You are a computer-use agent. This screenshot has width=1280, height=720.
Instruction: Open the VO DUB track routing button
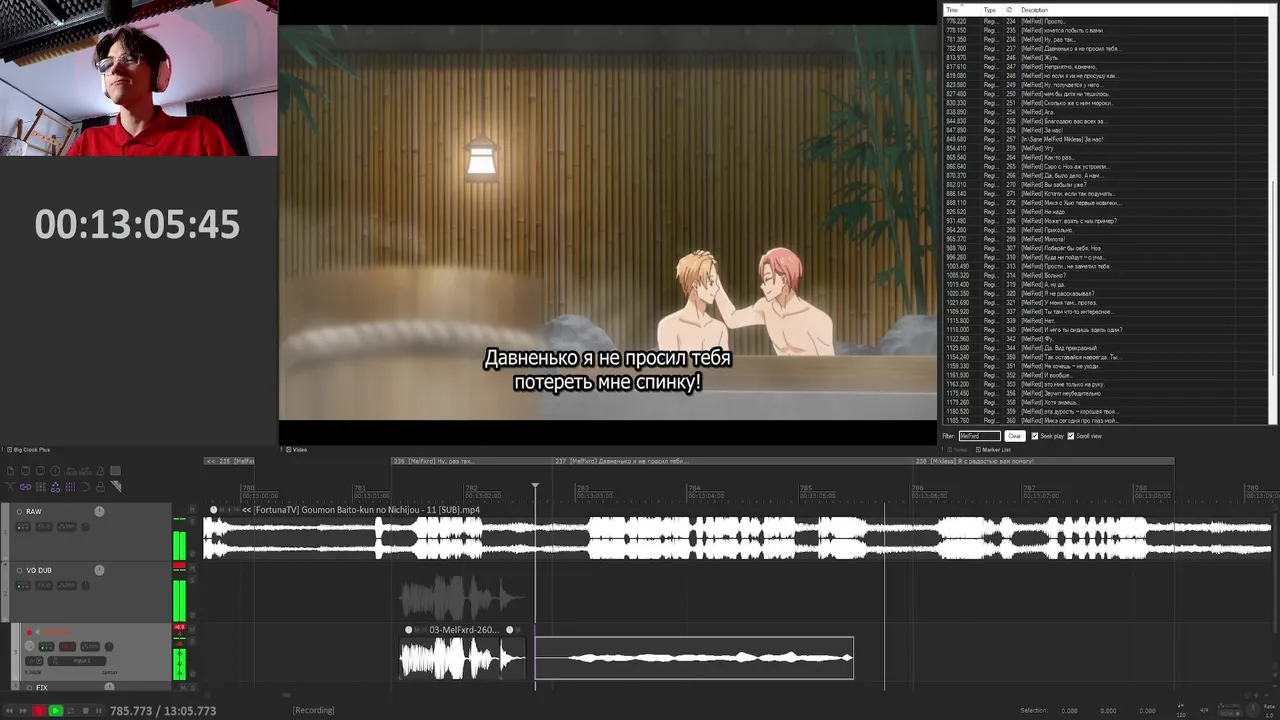(x=23, y=586)
